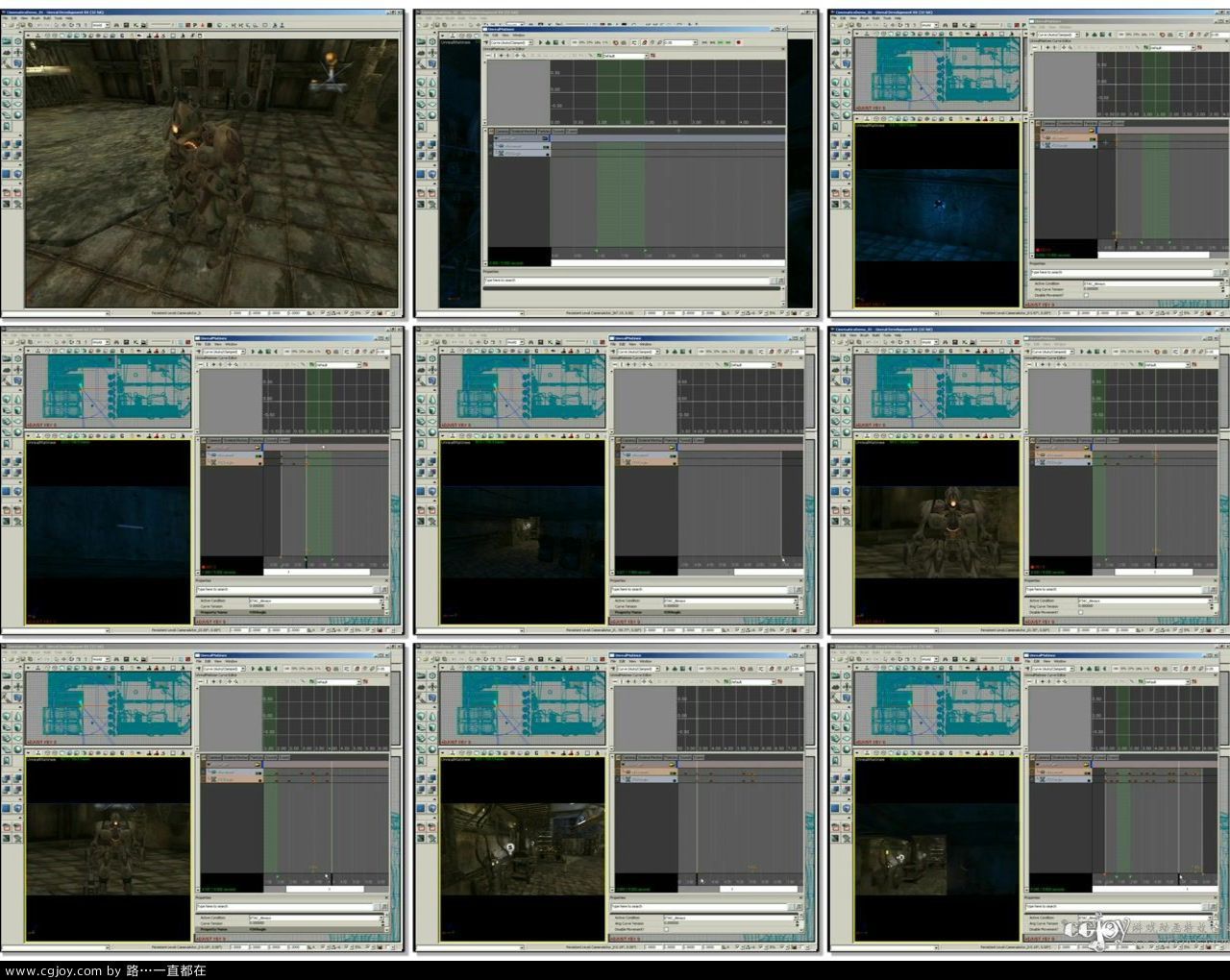Screen dimensions: 1230x980
Task: Select FOVAngle track in second thumbnail's Matinee
Action: pyautogui.click(x=522, y=154)
